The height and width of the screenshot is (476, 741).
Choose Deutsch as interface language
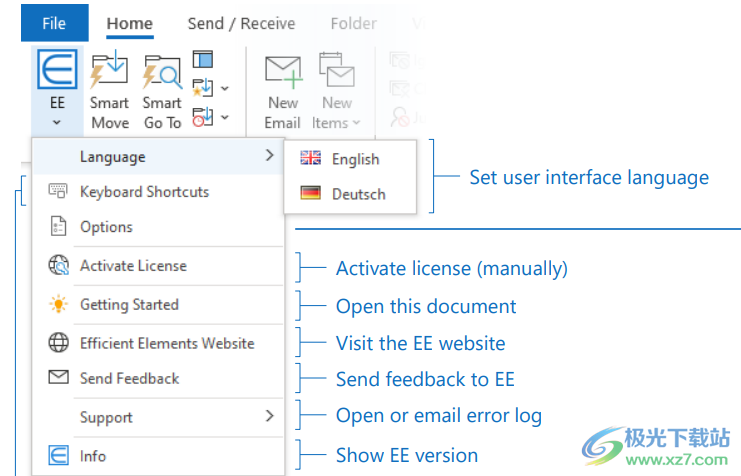click(350, 194)
